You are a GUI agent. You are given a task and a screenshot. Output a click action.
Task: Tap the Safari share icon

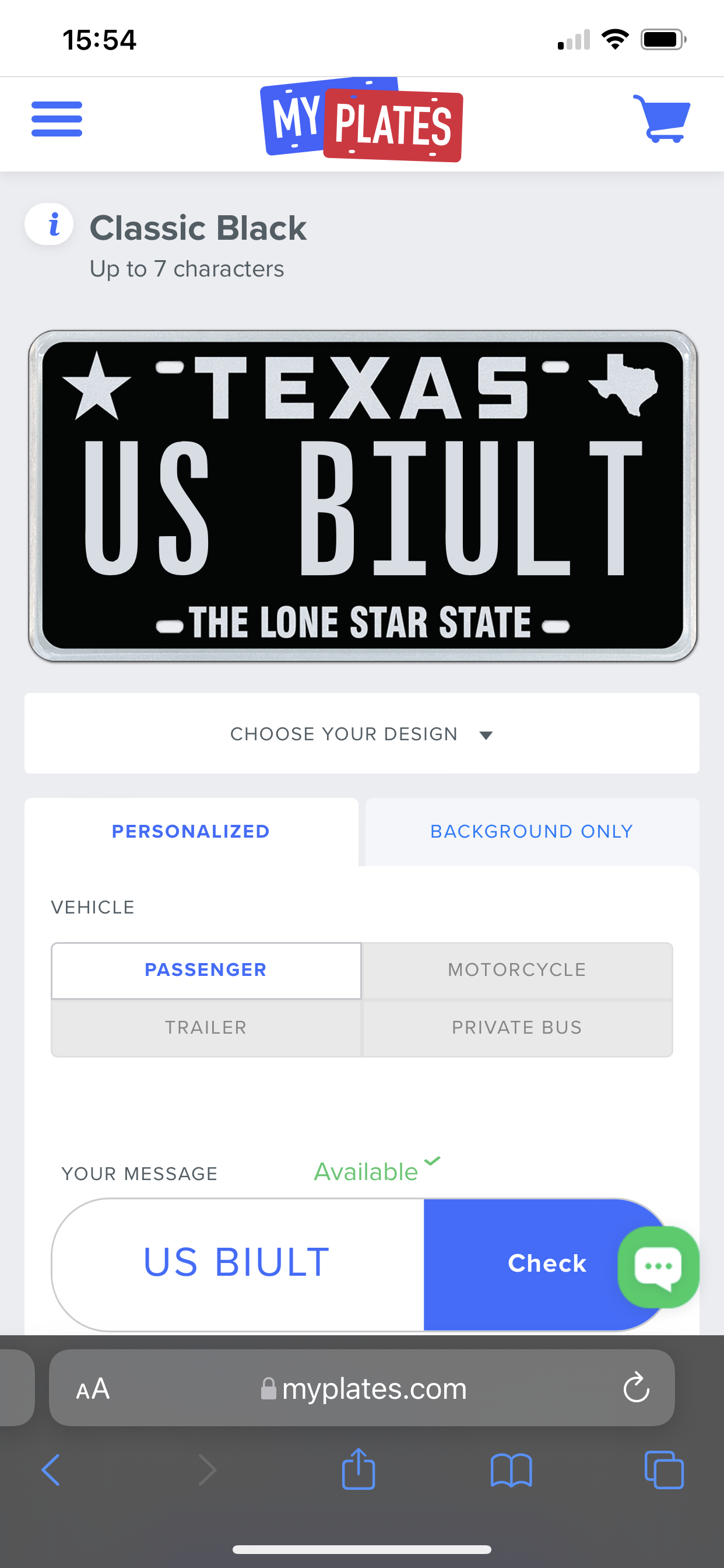[359, 1470]
